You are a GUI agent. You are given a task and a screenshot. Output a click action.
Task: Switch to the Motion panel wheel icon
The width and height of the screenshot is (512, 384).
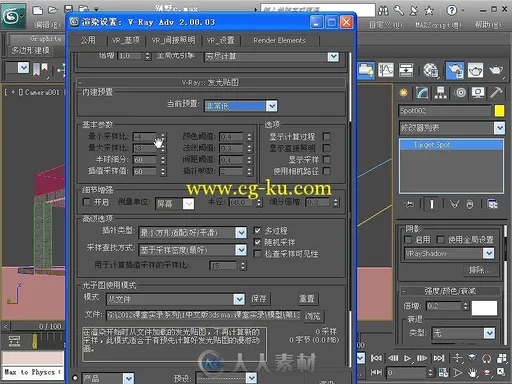point(460,93)
